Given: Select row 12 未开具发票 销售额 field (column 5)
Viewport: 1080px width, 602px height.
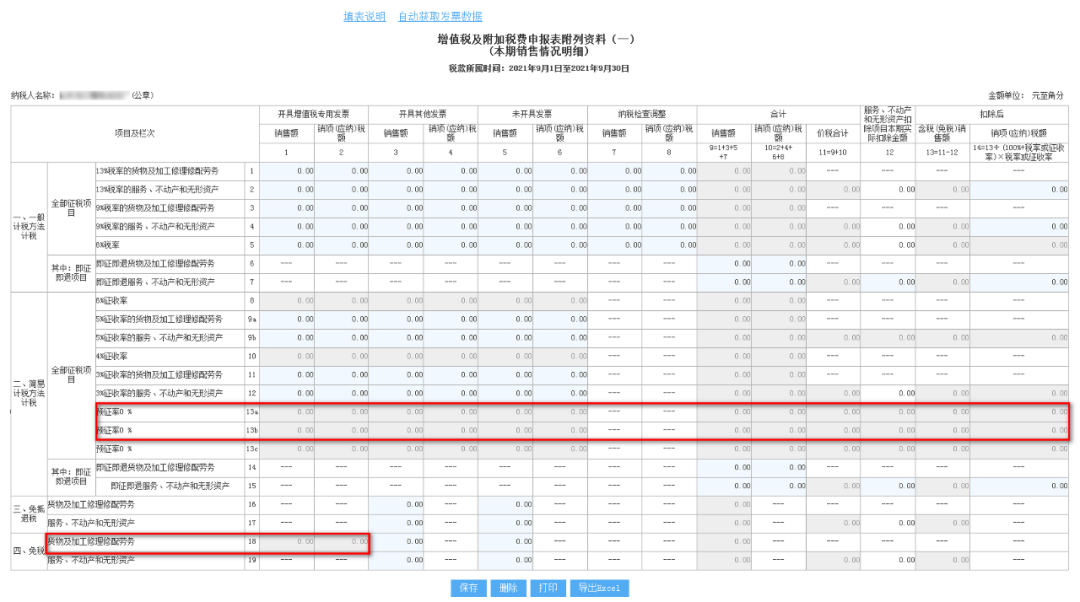Looking at the screenshot, I should point(506,394).
